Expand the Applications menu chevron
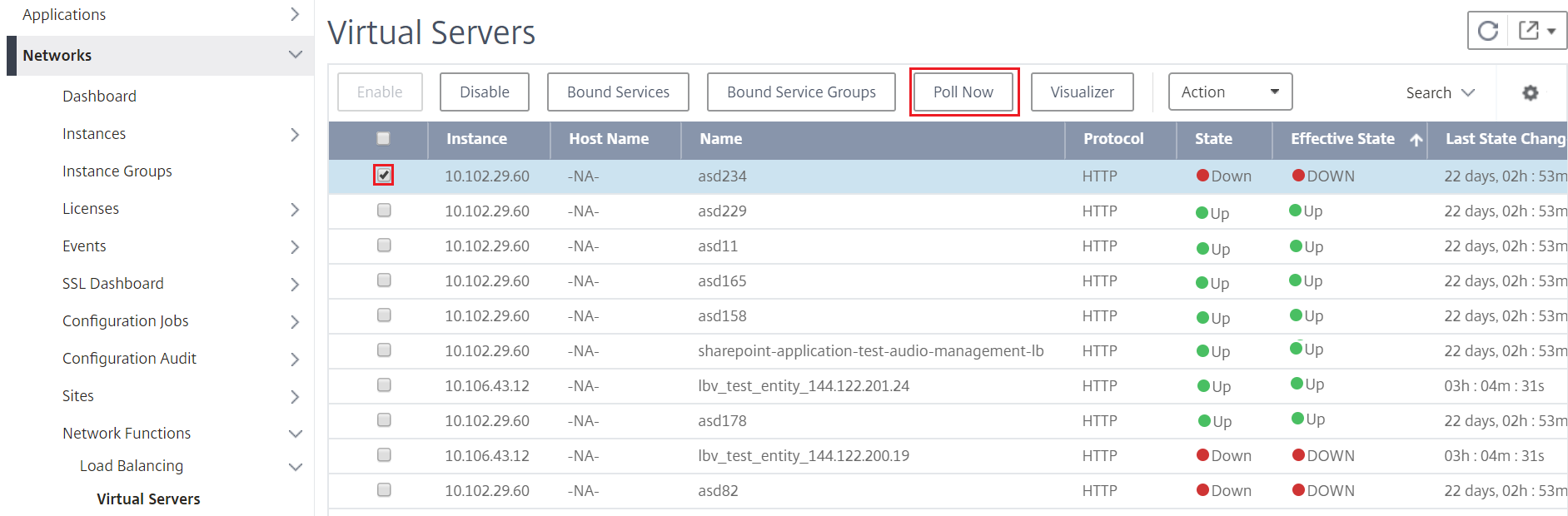 point(295,14)
